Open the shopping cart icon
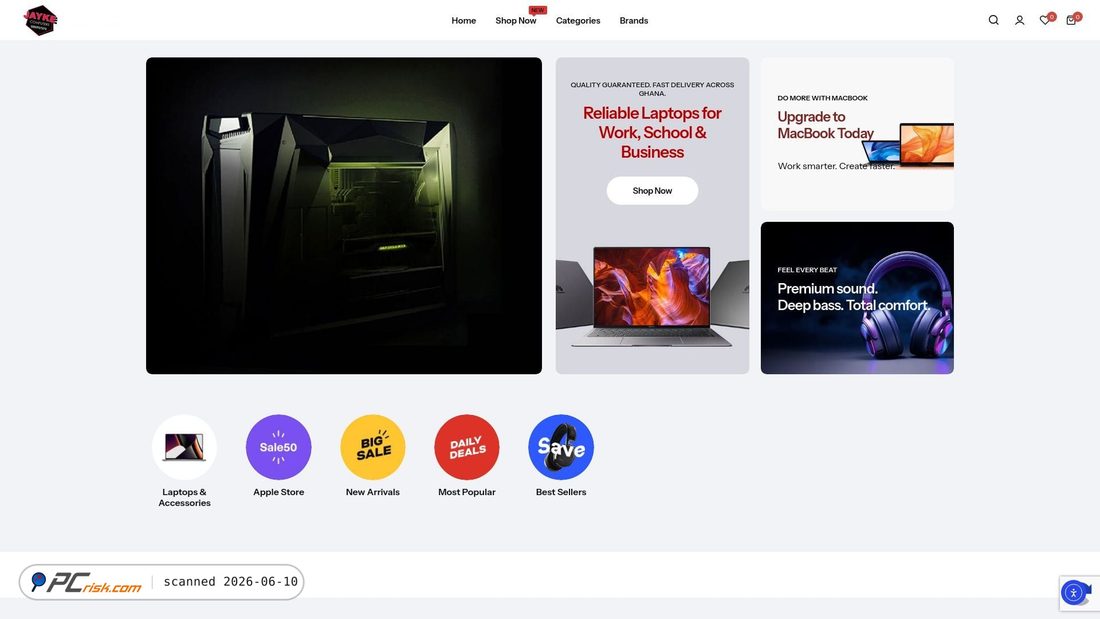The height and width of the screenshot is (619, 1100). (1071, 20)
